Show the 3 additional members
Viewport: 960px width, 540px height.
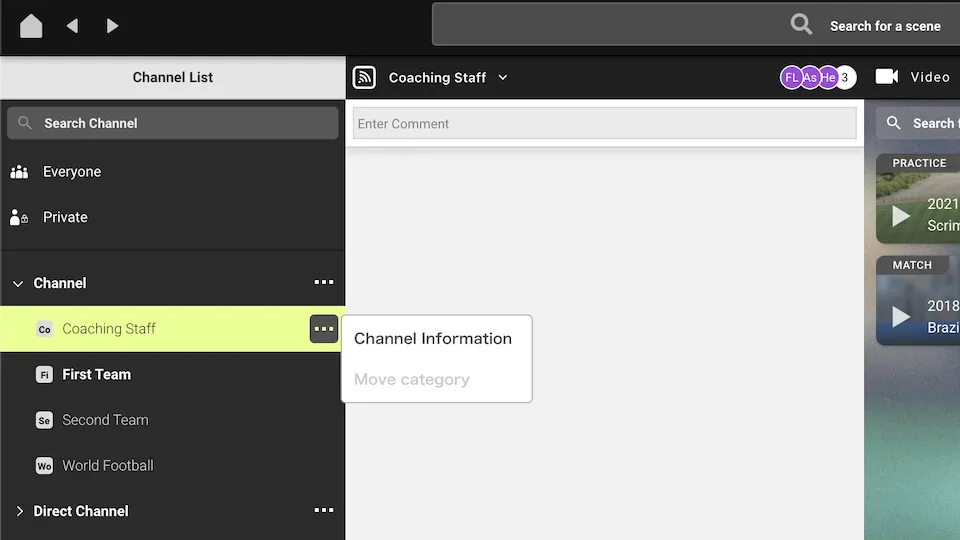[x=846, y=78]
